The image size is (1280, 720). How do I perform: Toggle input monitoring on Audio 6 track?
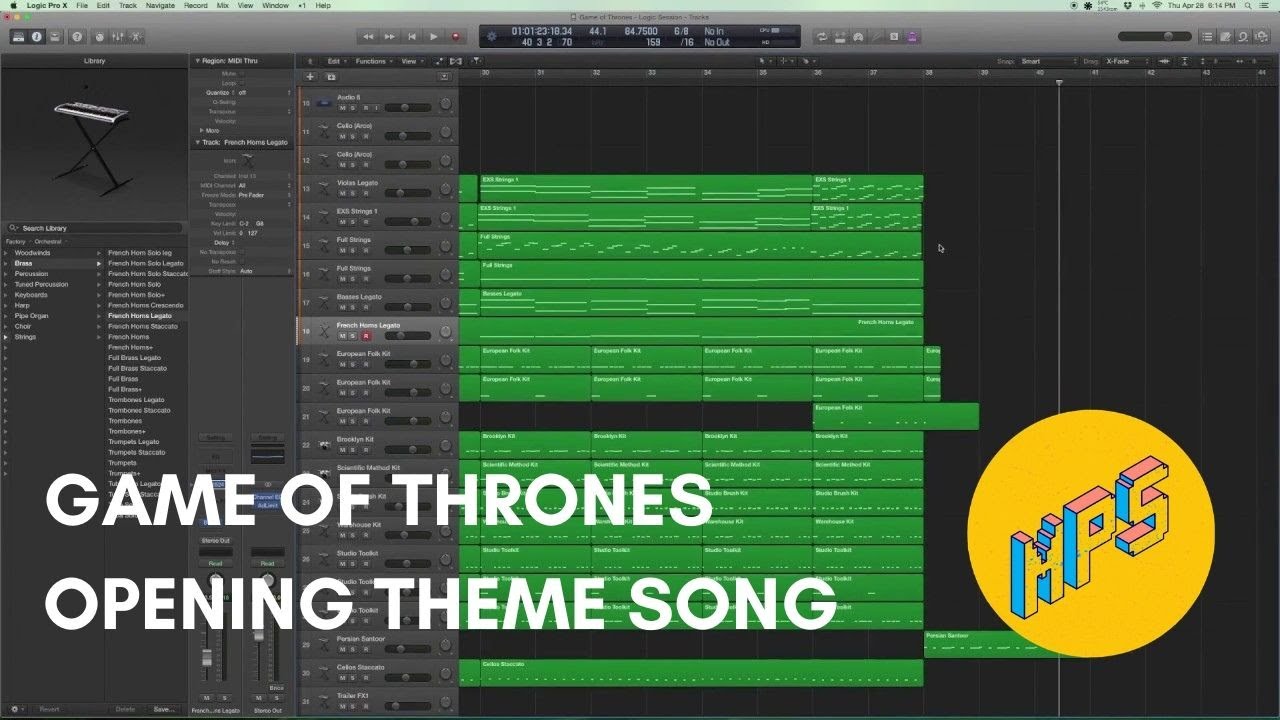pos(377,107)
